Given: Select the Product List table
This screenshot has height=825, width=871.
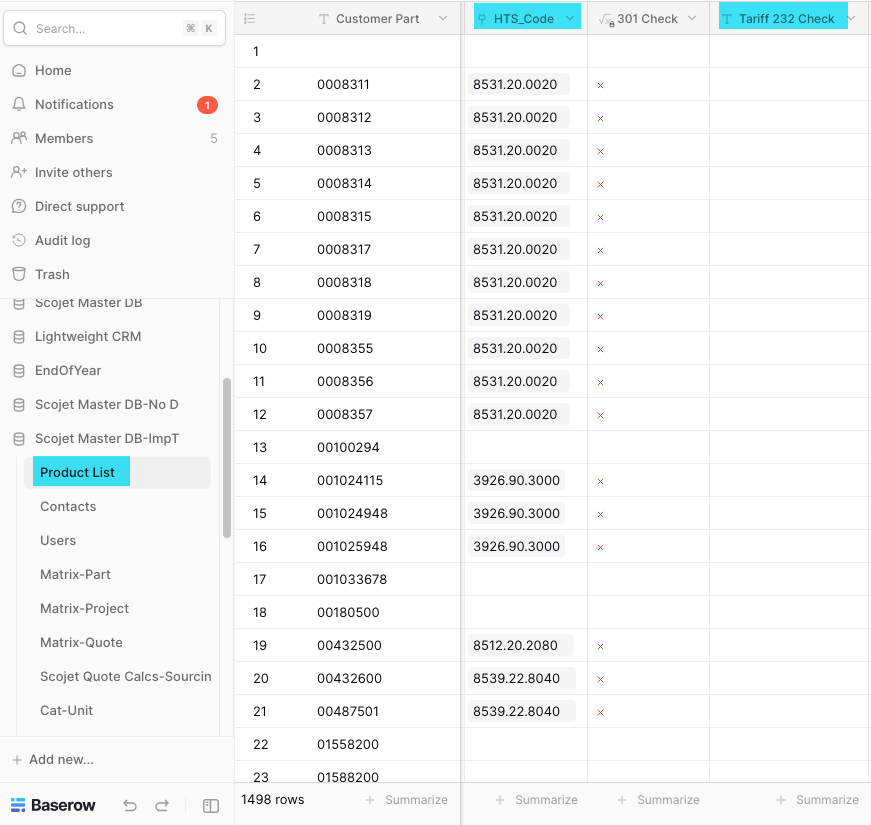Looking at the screenshot, I should coord(78,473).
